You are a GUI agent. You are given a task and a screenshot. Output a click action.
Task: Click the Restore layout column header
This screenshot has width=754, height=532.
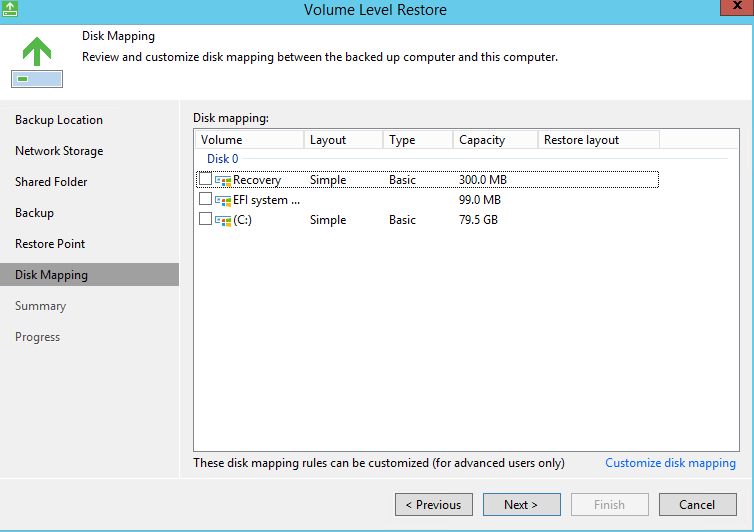tap(597, 140)
